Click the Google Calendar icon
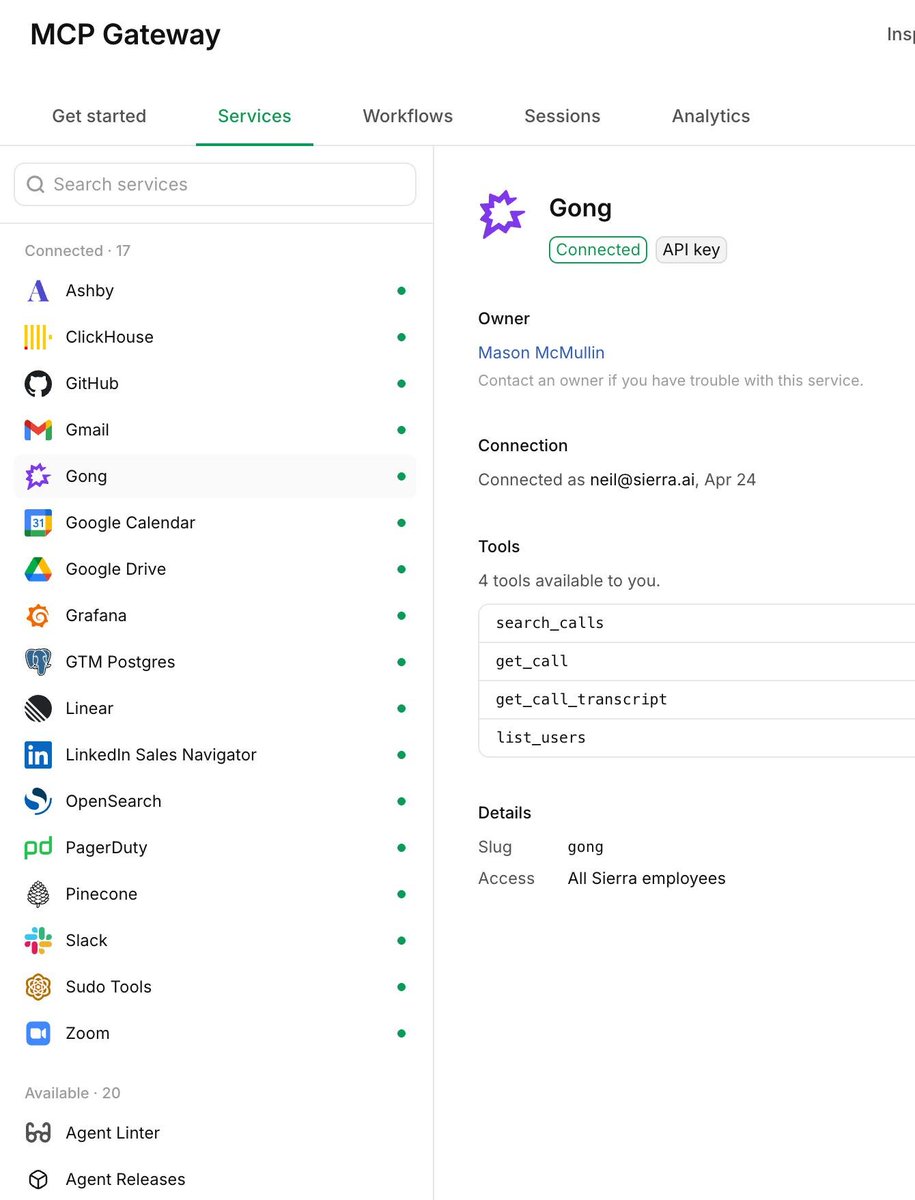This screenshot has width=915, height=1200. click(x=38, y=523)
